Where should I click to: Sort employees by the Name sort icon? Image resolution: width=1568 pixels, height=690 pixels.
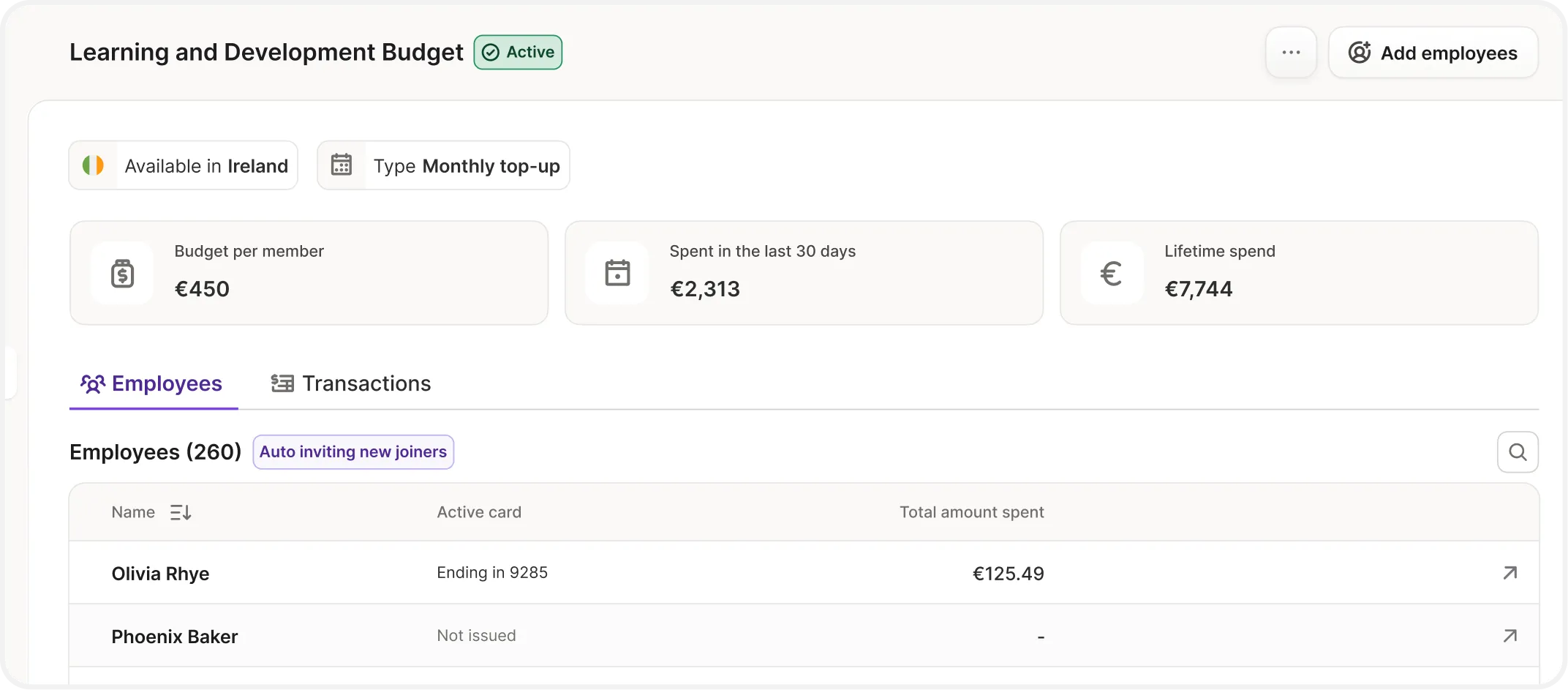click(181, 512)
